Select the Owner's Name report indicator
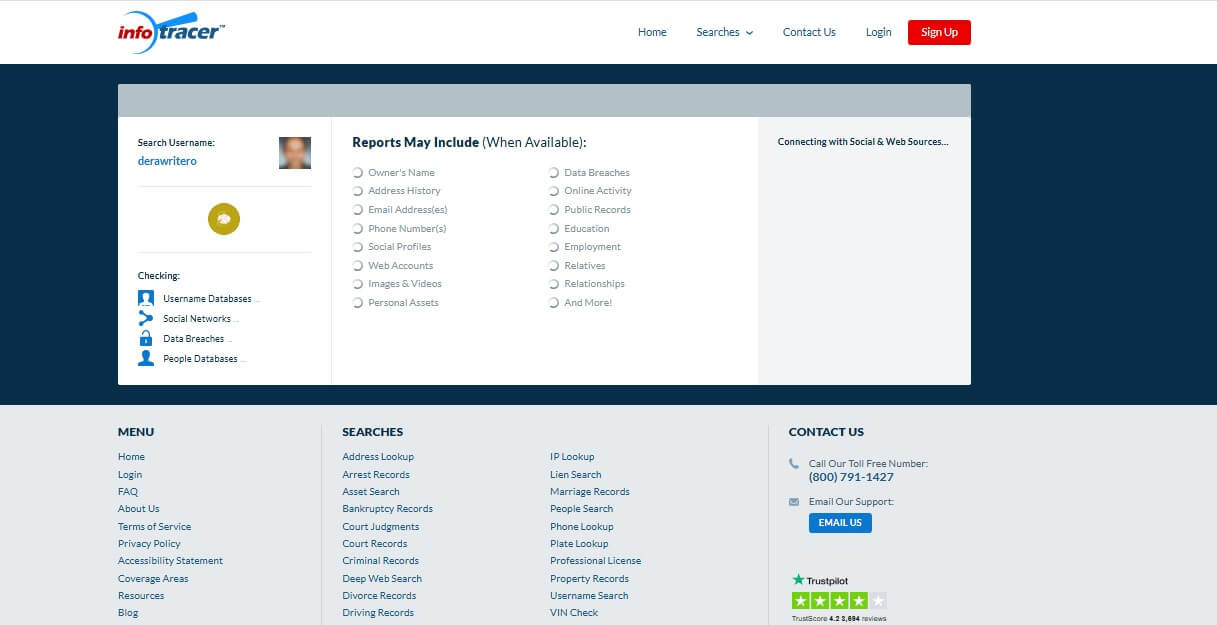 358,173
